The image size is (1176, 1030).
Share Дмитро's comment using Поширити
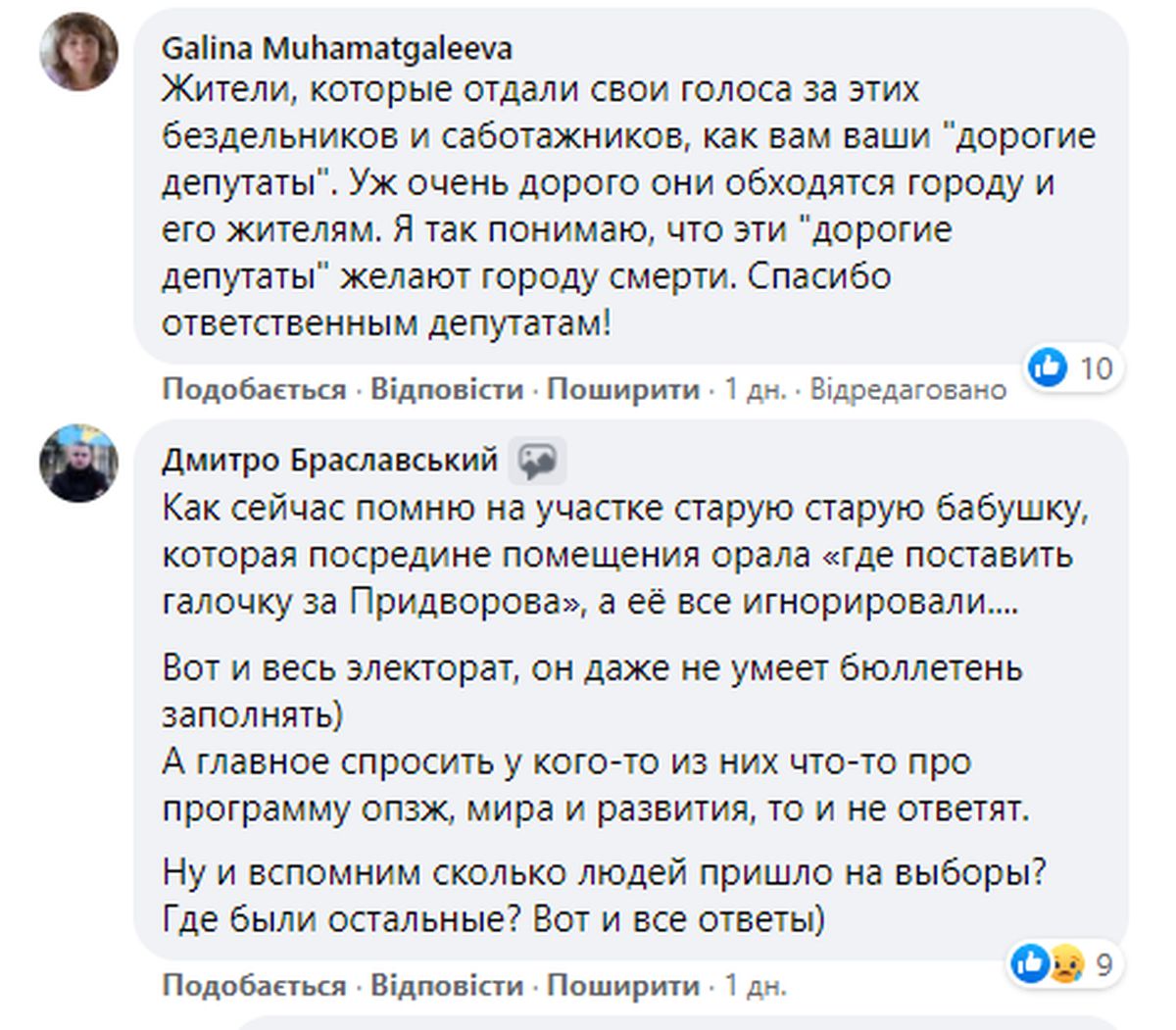(x=623, y=985)
